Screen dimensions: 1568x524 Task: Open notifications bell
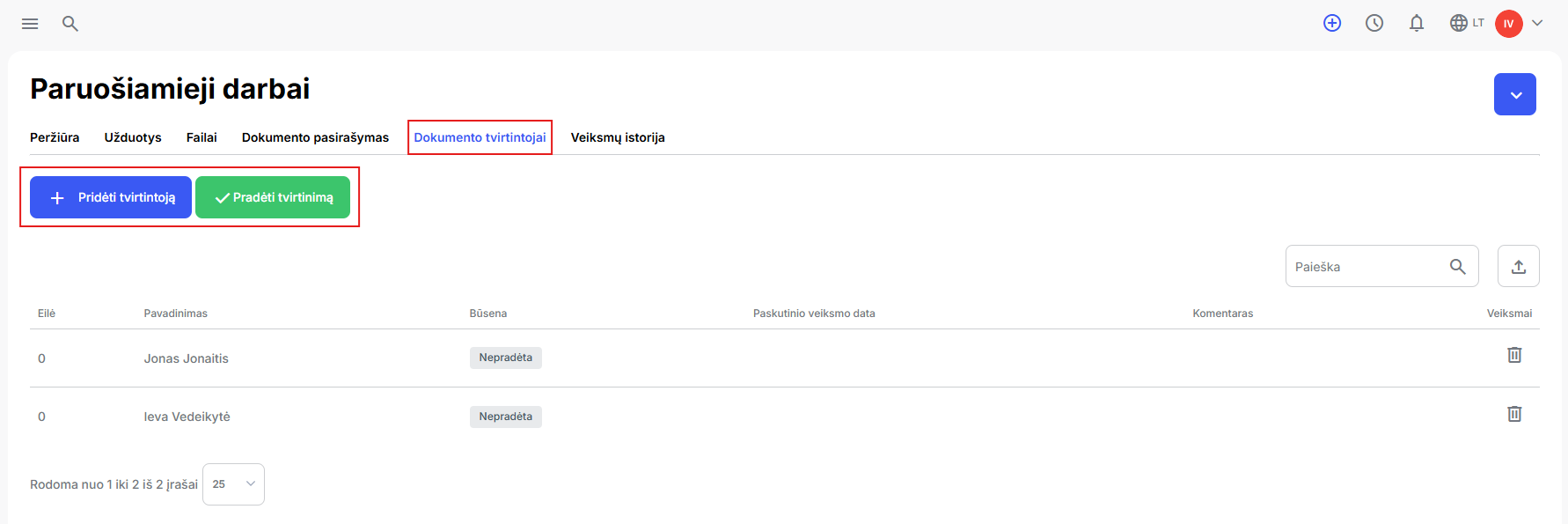point(1417,24)
